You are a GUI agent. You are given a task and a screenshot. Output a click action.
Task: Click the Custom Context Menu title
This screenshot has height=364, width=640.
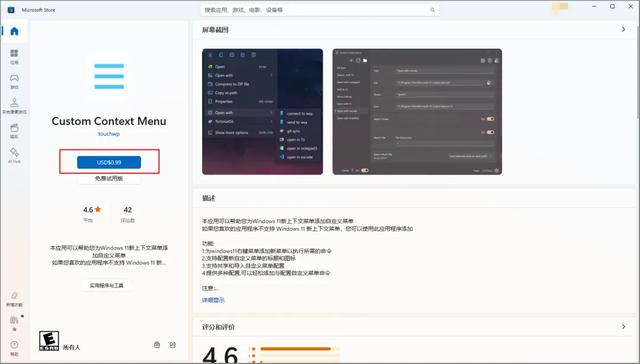point(109,121)
